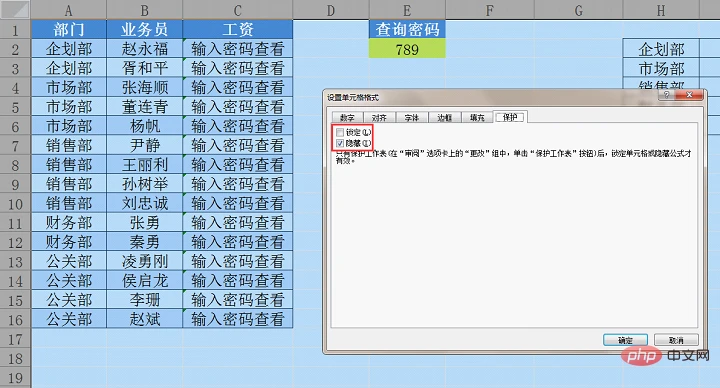Click the green password cell 789
Screen dimensions: 720x388
click(407, 49)
